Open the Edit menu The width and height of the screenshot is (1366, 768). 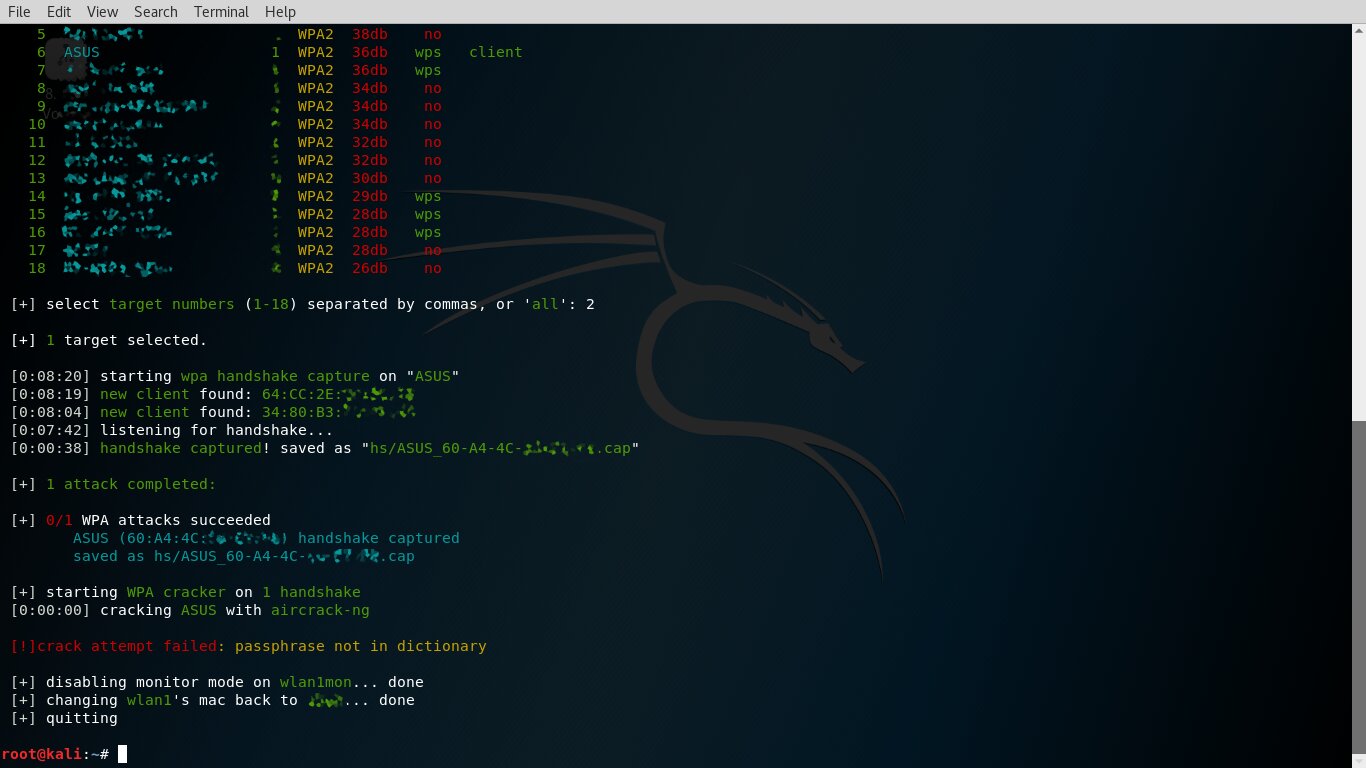pos(59,12)
